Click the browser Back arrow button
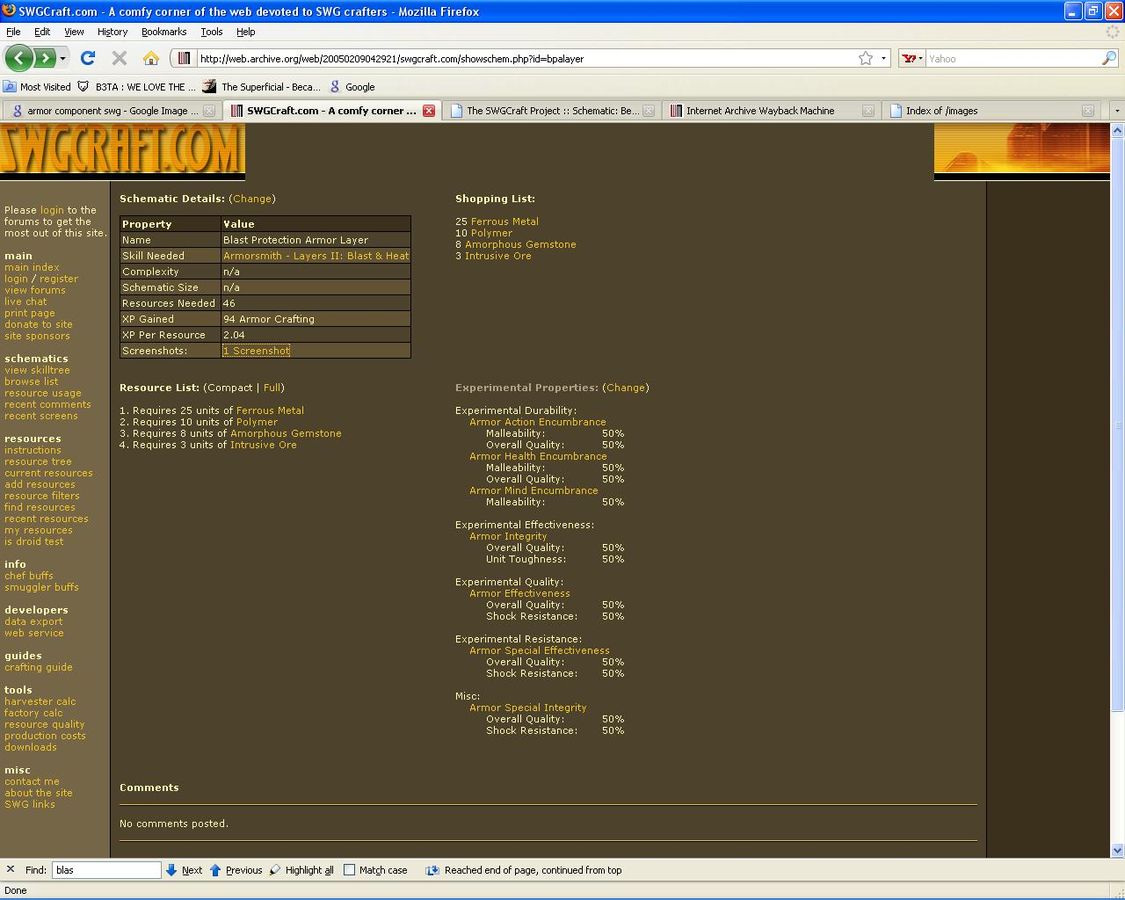Image resolution: width=1125 pixels, height=900 pixels. (19, 58)
